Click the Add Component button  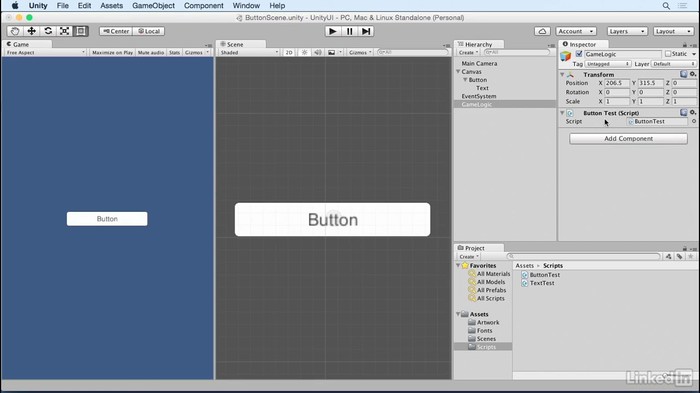pos(628,138)
